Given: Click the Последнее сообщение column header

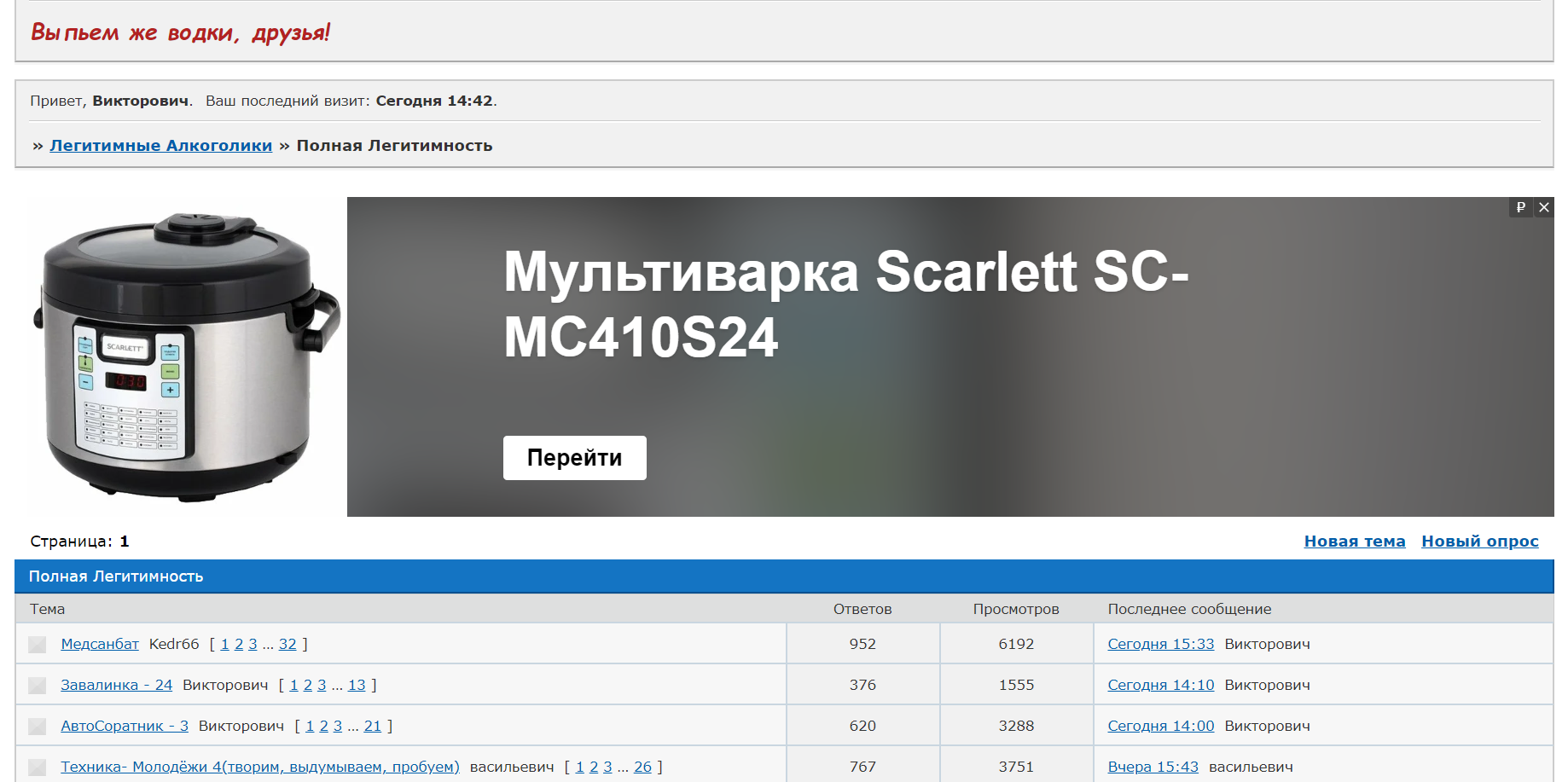Looking at the screenshot, I should coord(1189,609).
